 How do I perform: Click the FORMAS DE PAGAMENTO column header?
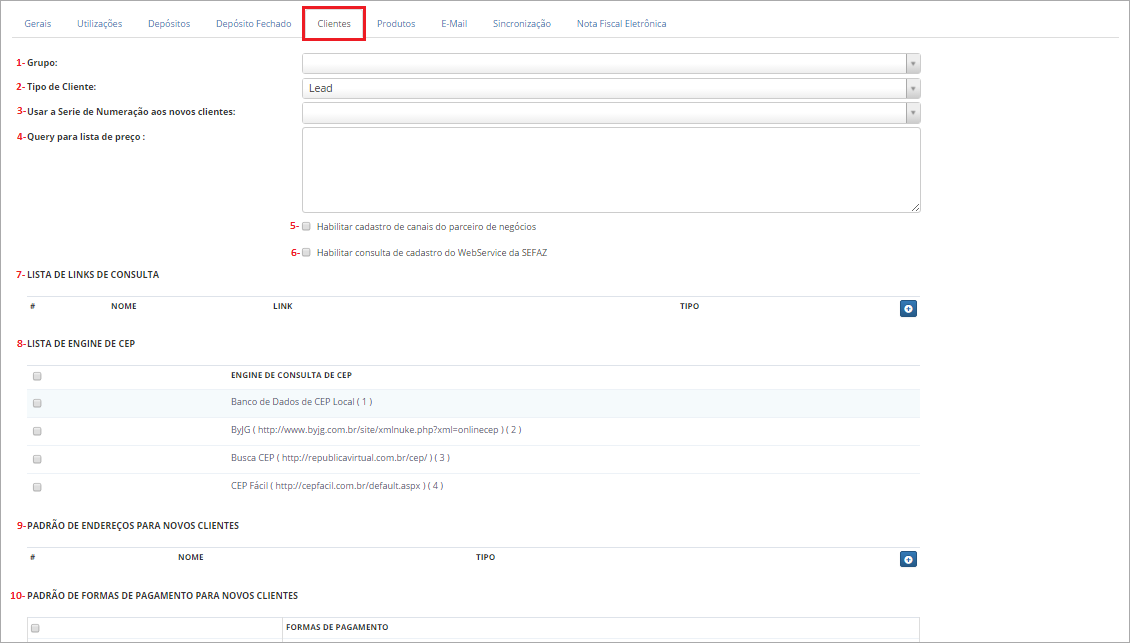pyautogui.click(x=337, y=627)
